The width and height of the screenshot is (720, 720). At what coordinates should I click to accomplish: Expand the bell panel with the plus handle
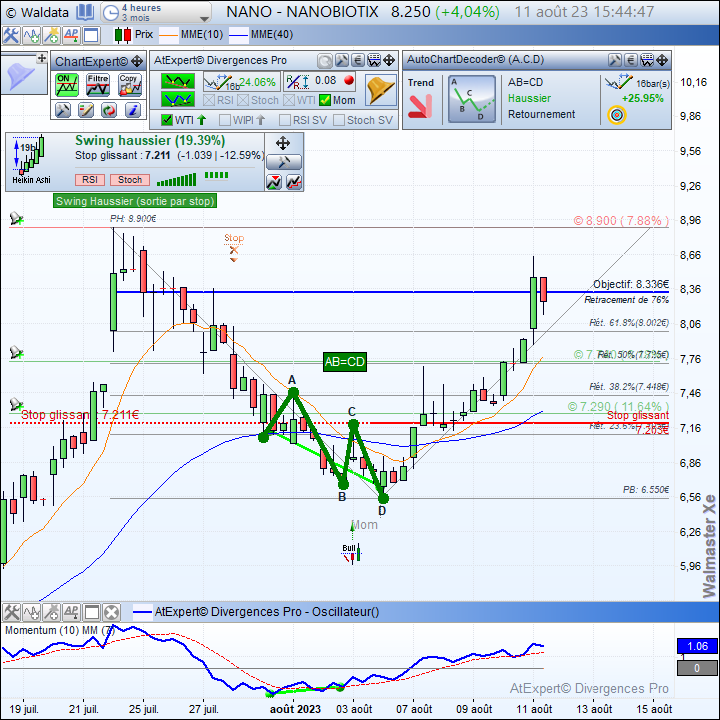point(41,58)
